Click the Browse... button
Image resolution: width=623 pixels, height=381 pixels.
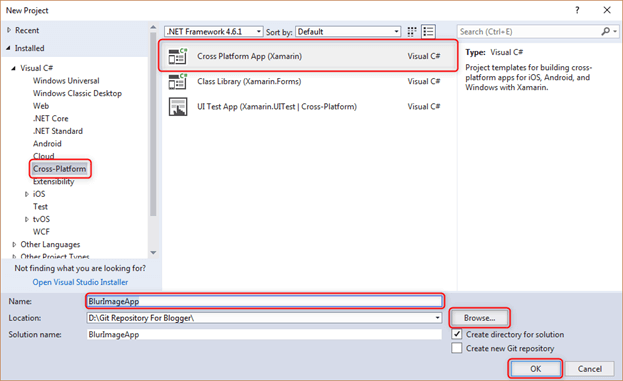pyautogui.click(x=480, y=318)
